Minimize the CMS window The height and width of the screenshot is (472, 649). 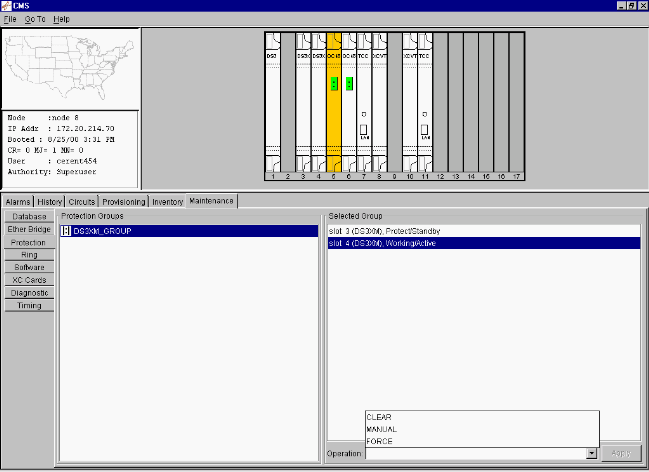621,5
